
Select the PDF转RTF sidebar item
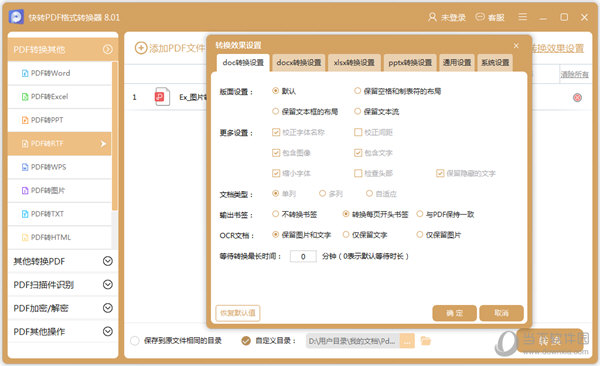(x=60, y=144)
